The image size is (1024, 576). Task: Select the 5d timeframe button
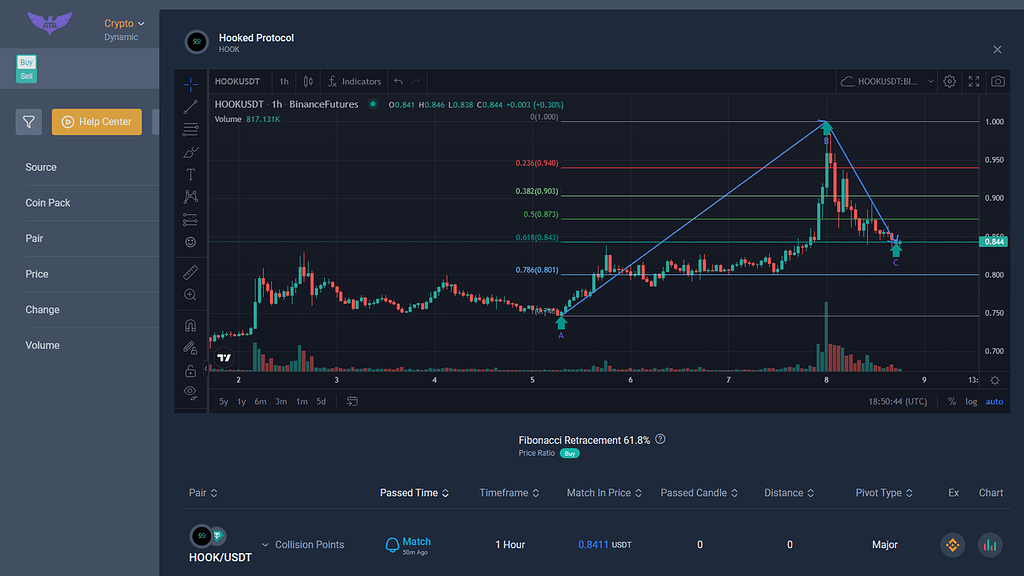tap(321, 400)
